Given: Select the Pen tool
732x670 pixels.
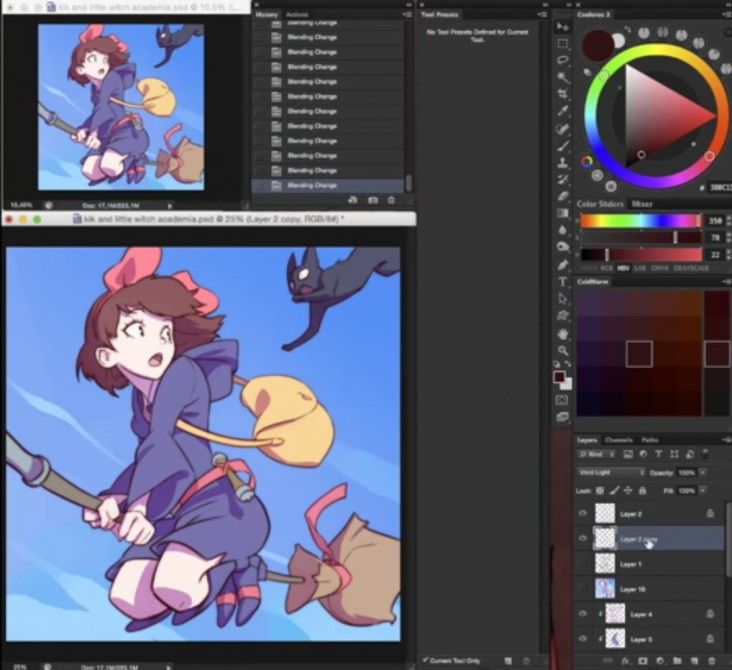Looking at the screenshot, I should pyautogui.click(x=563, y=265).
